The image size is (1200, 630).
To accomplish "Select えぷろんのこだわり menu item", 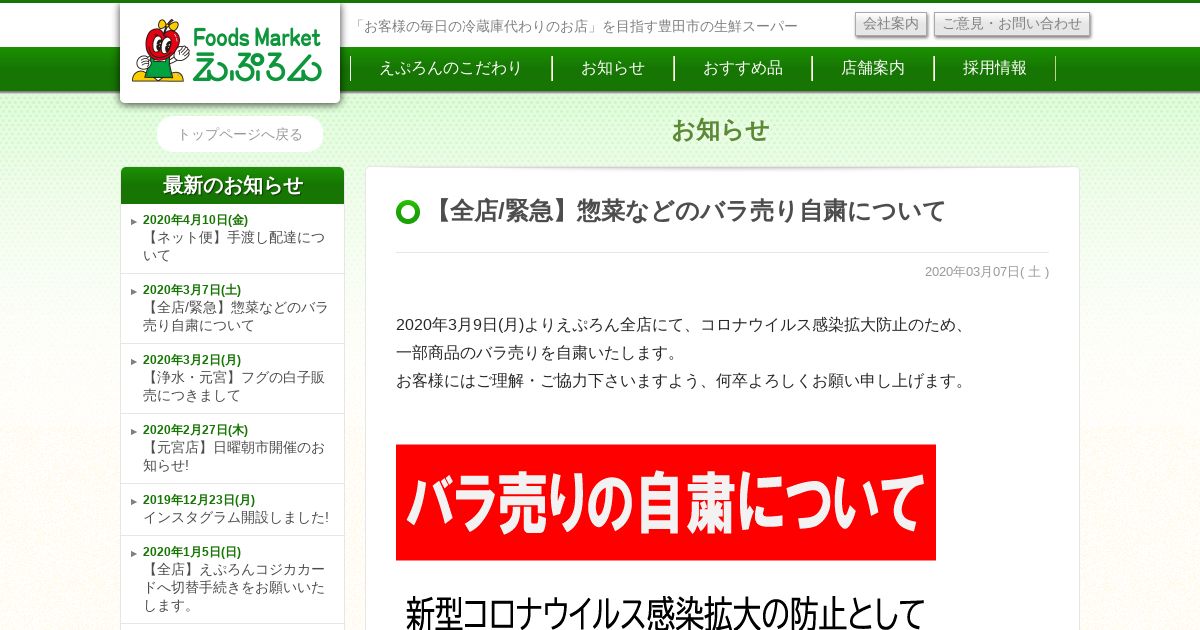I will click(x=451, y=68).
